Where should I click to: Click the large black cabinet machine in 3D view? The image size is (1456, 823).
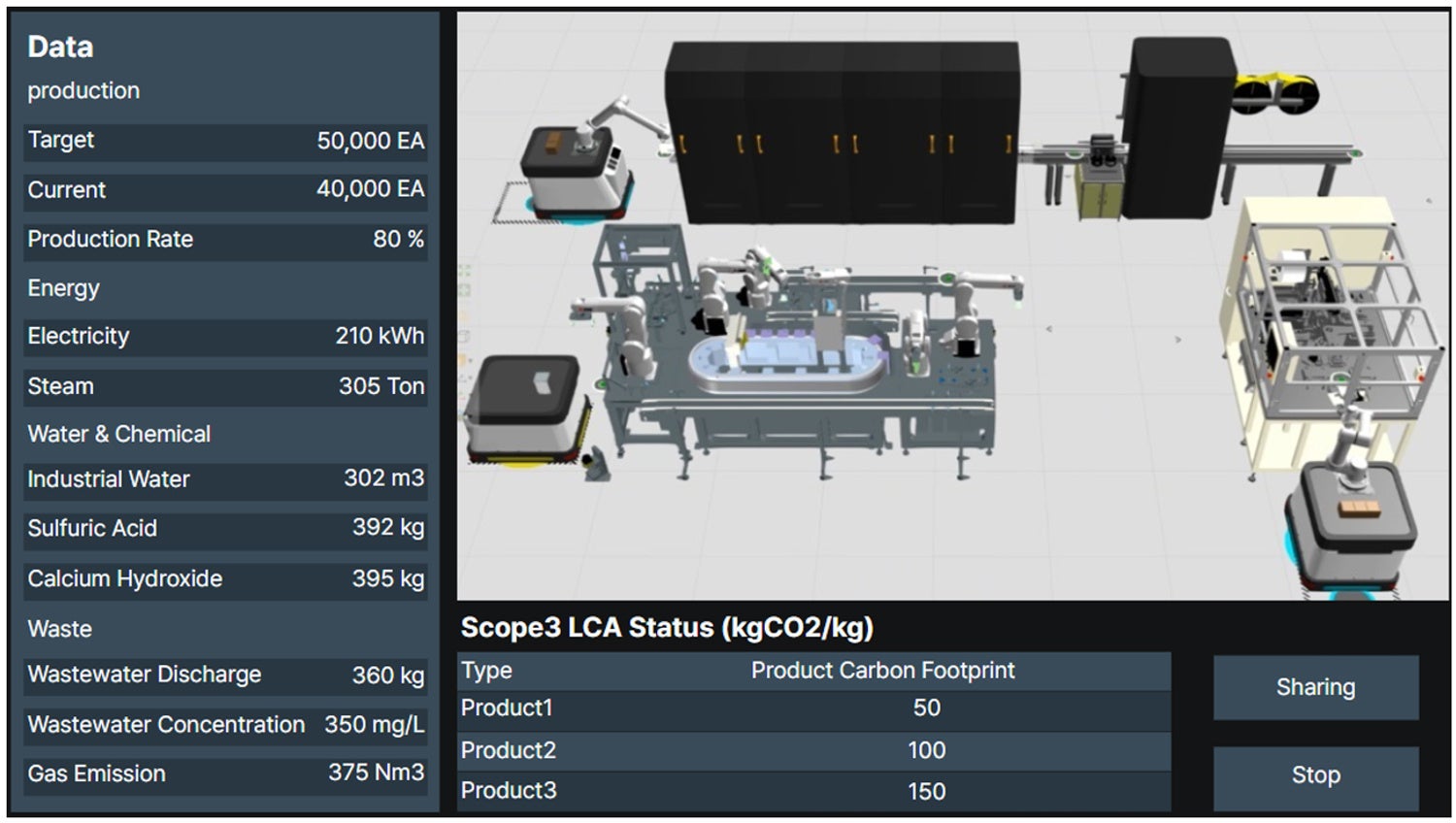pyautogui.click(x=842, y=131)
